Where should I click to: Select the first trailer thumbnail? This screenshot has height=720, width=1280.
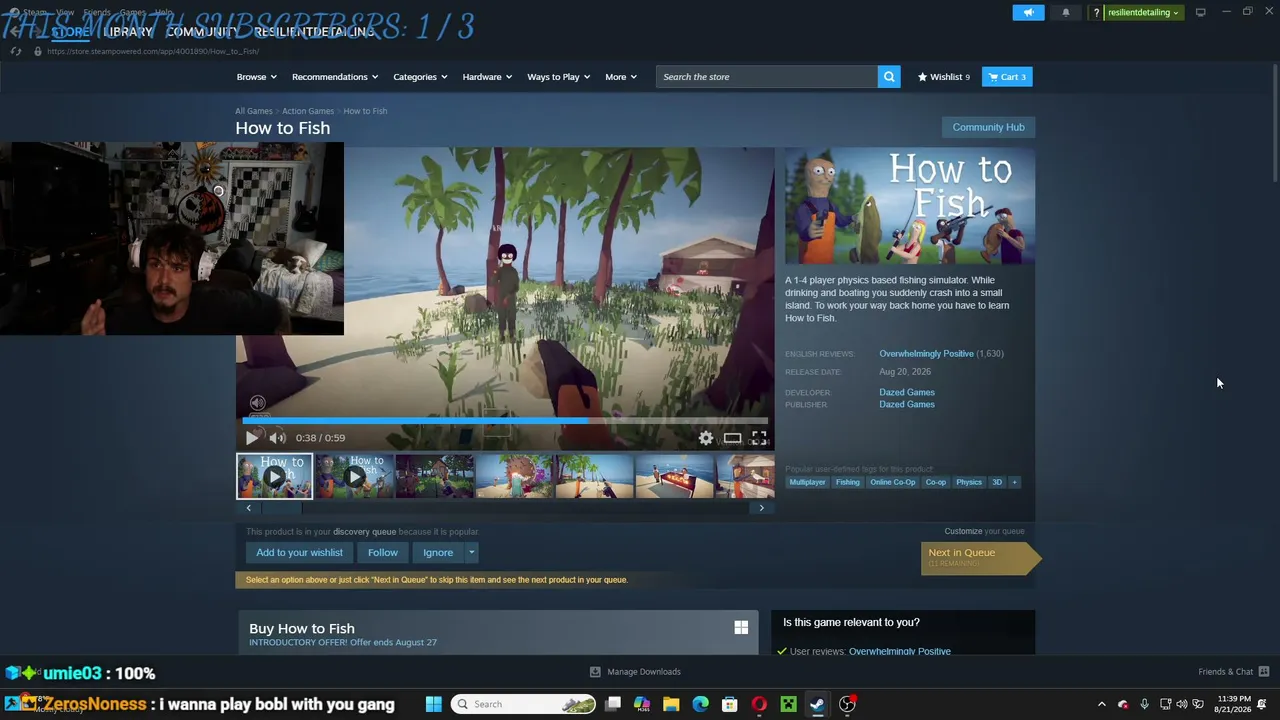pyautogui.click(x=274, y=476)
